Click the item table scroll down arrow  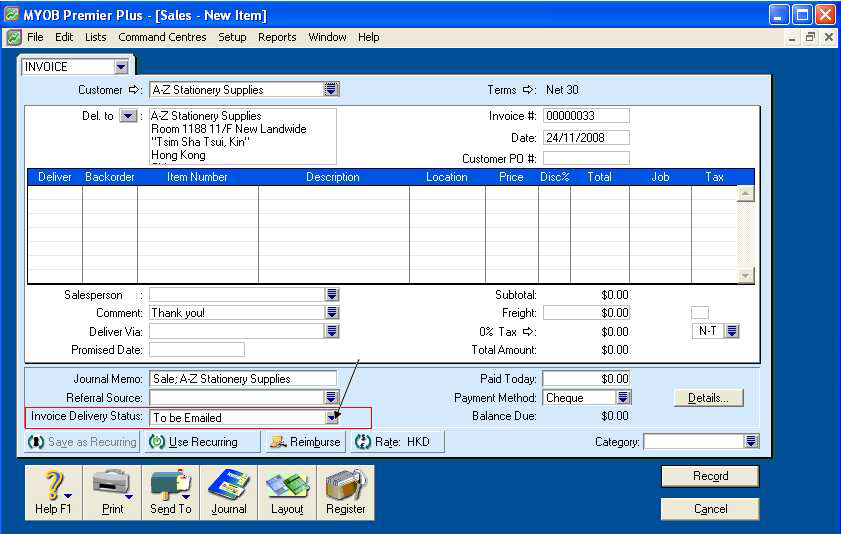[746, 276]
